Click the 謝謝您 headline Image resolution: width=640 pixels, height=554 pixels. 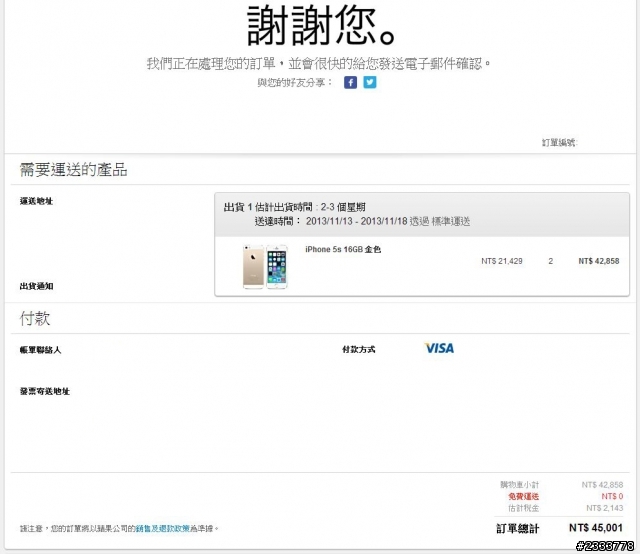[x=321, y=25]
